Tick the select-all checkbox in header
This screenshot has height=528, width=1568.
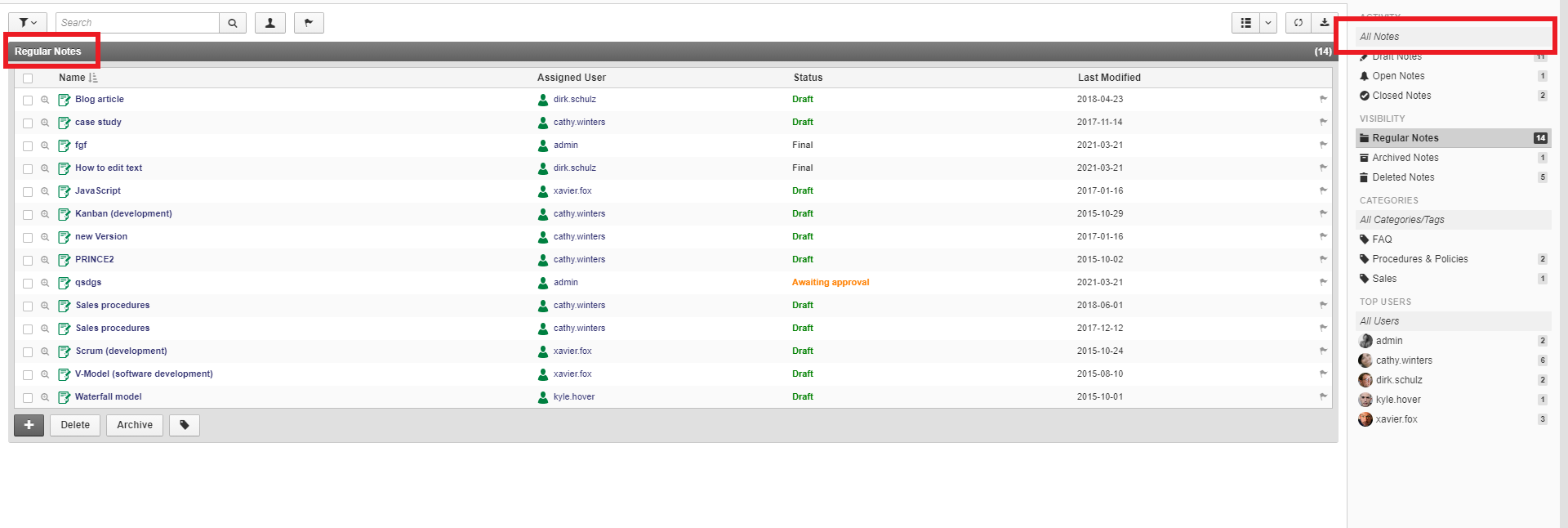tap(28, 78)
